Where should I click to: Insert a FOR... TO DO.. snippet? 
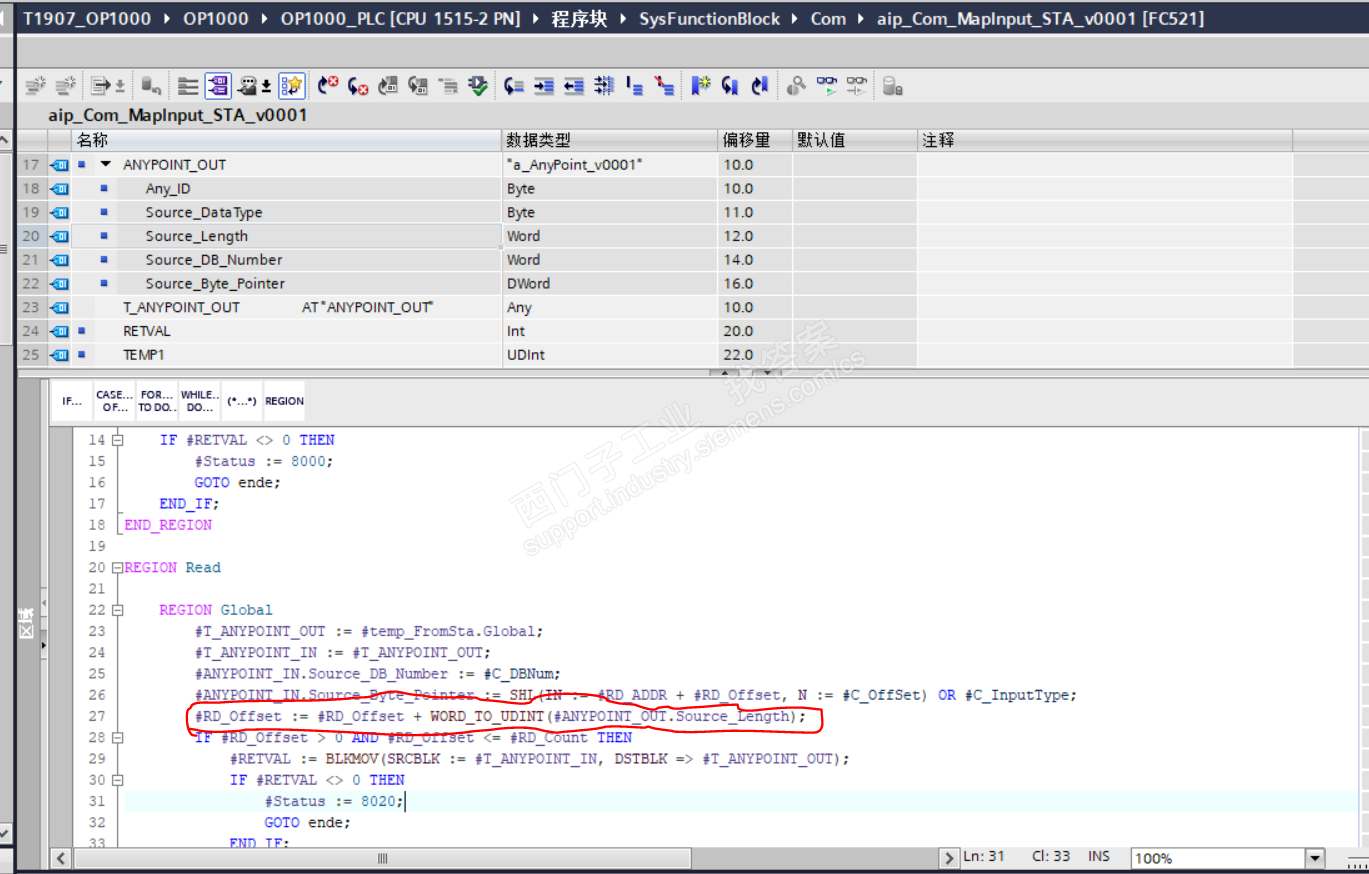pos(157,401)
